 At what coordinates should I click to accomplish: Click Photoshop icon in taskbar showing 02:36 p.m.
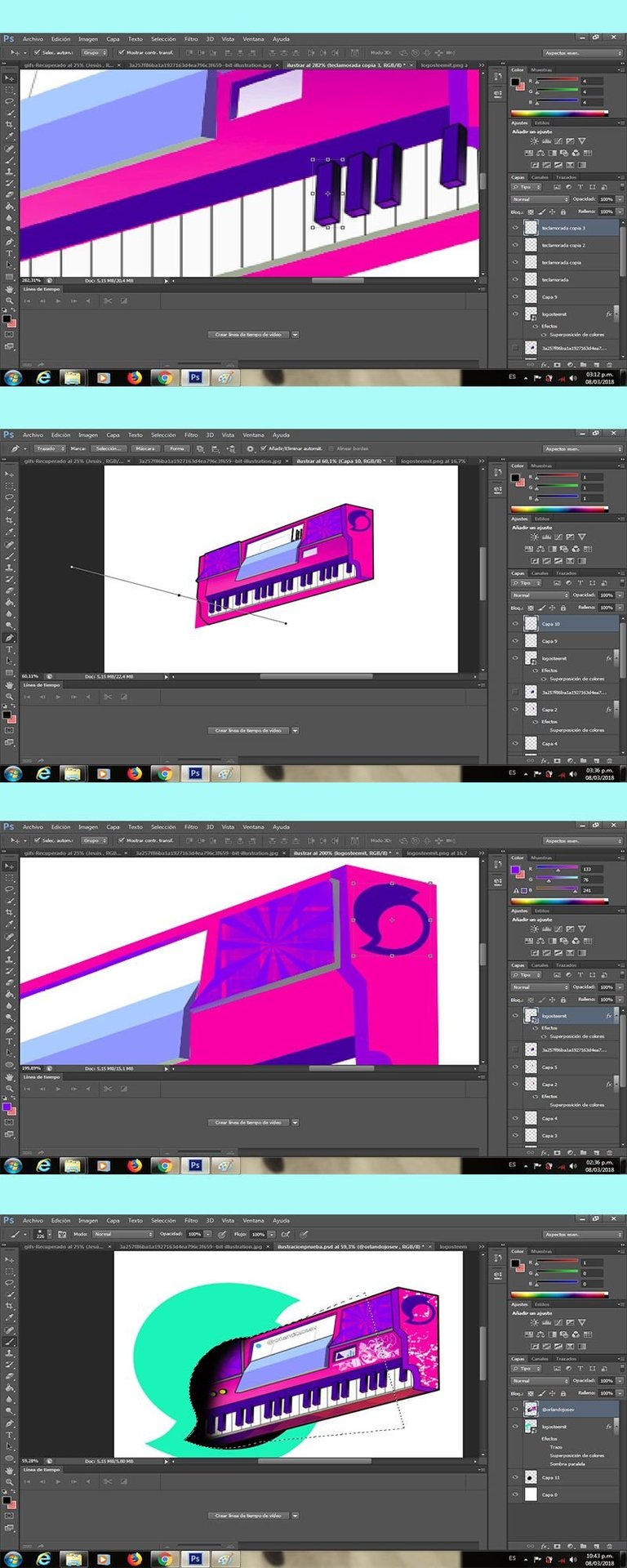(x=194, y=1165)
